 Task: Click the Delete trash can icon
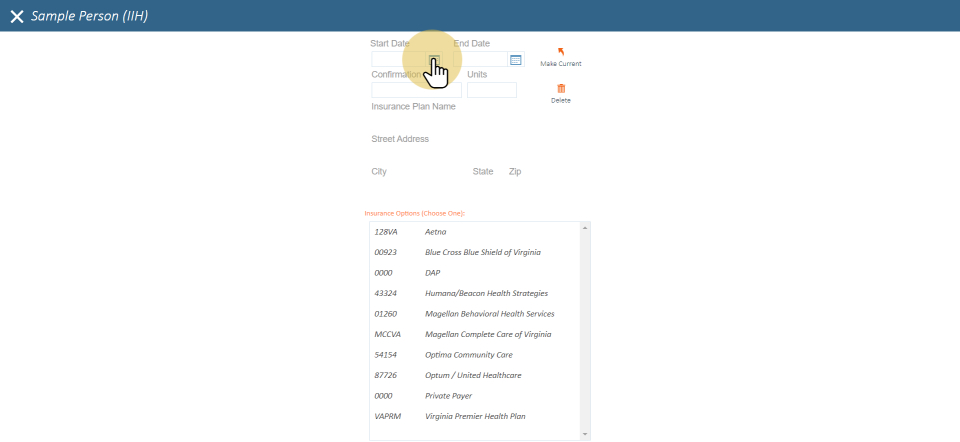[x=560, y=89]
